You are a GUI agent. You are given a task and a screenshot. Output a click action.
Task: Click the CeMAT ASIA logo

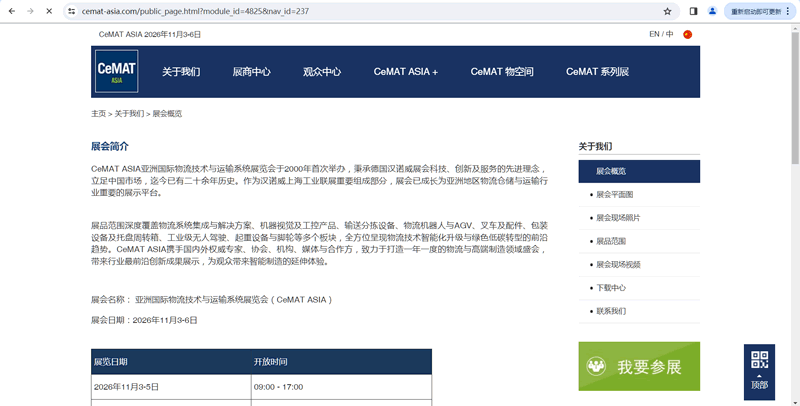pos(117,71)
